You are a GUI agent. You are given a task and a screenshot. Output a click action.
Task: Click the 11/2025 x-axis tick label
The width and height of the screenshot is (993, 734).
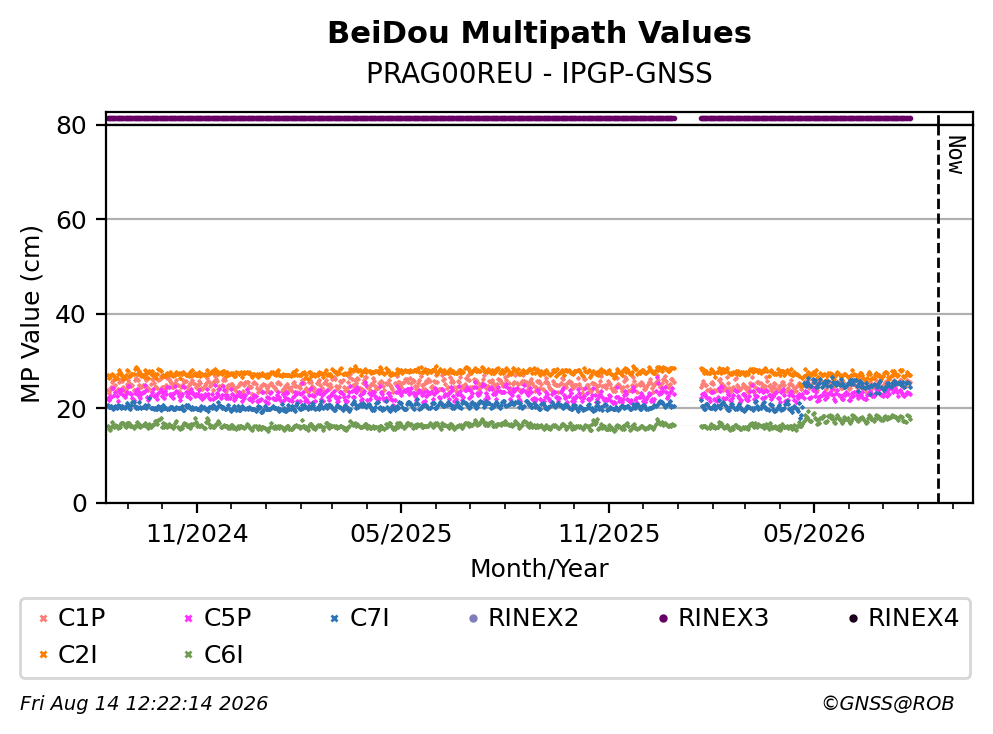pos(609,534)
